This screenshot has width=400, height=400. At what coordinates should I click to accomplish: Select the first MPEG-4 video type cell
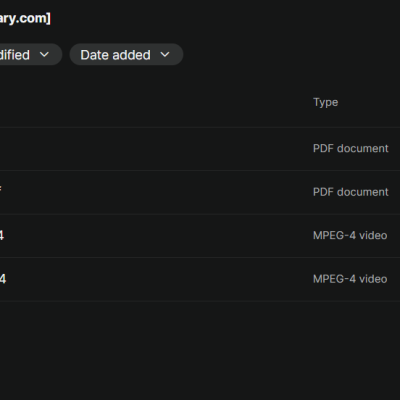350,235
